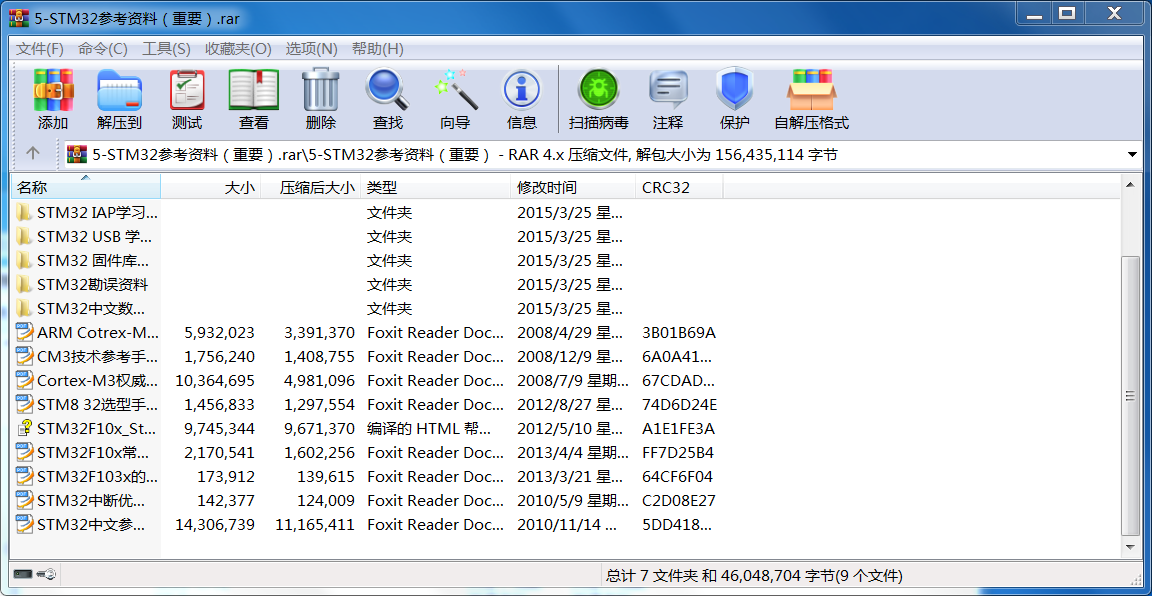Sort by 大小 column header
Image resolution: width=1152 pixels, height=596 pixels.
[x=211, y=187]
